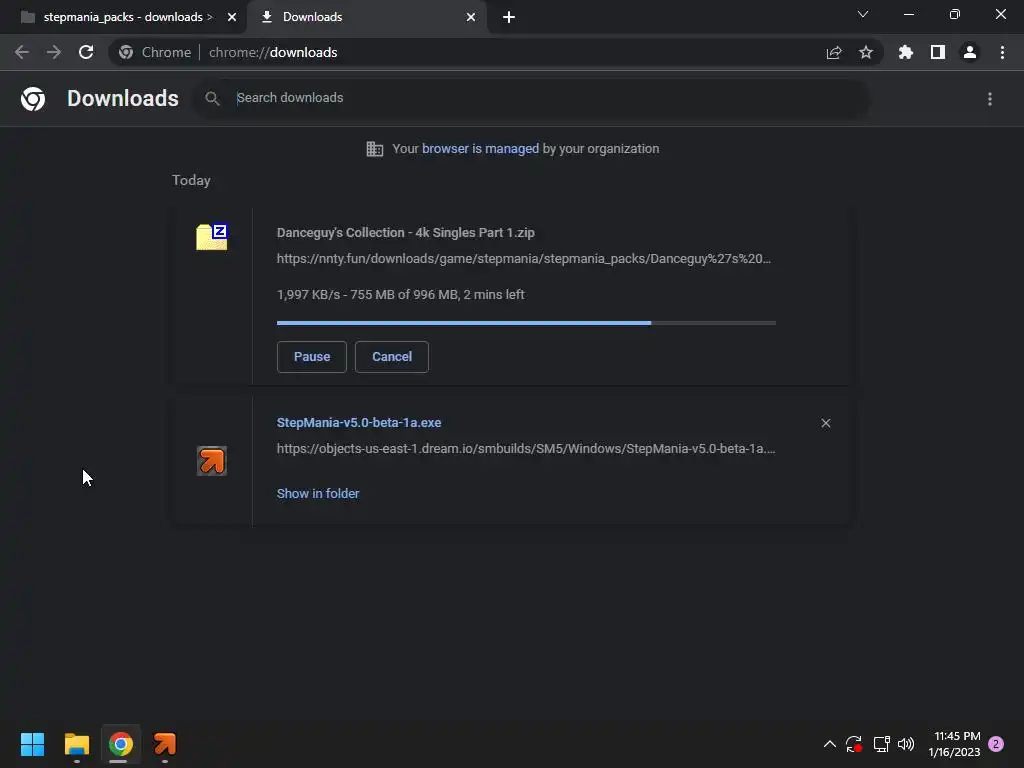
Task: Close the stepmania_packs tab
Action: [x=232, y=17]
